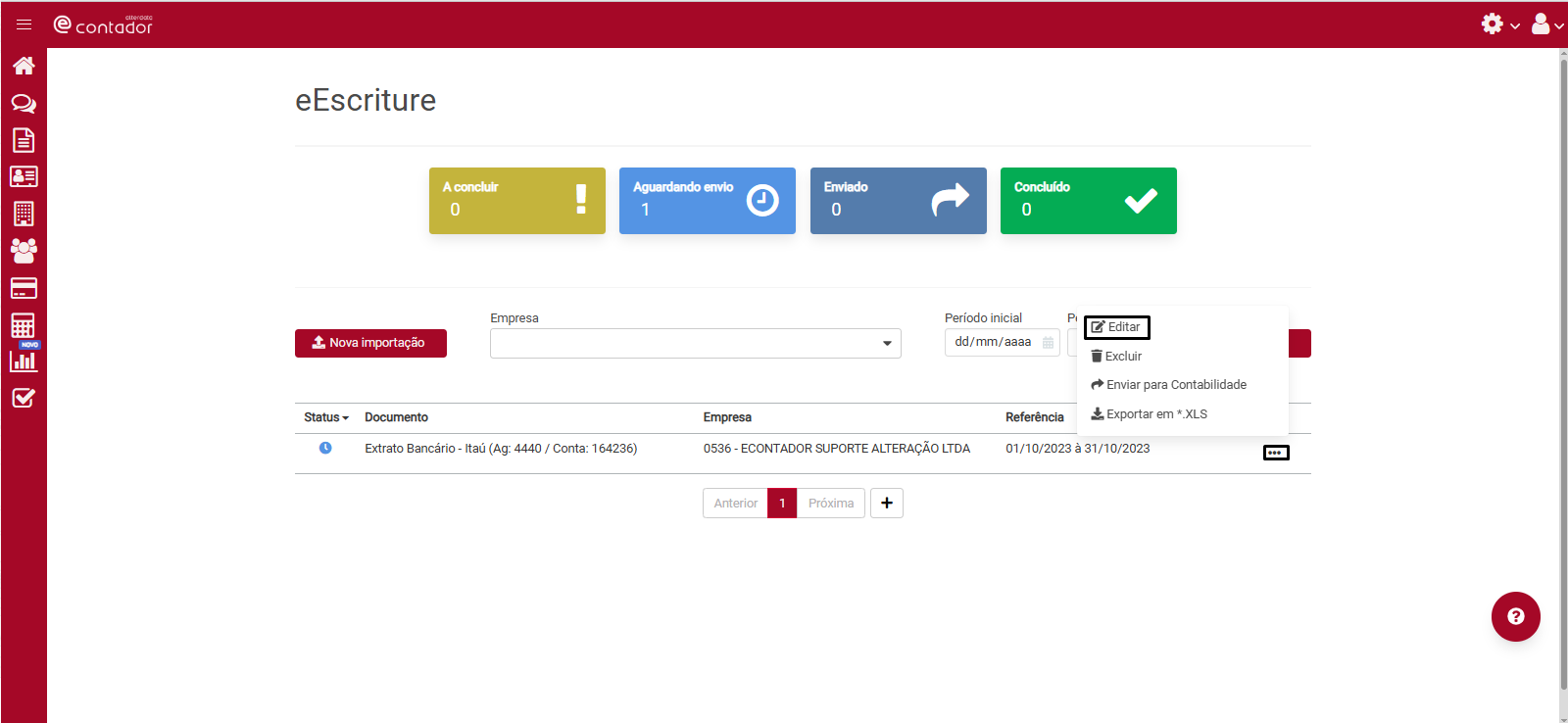Choose Enviar para Contabilidade menu option
Image resolution: width=1568 pixels, height=723 pixels.
click(x=1168, y=385)
